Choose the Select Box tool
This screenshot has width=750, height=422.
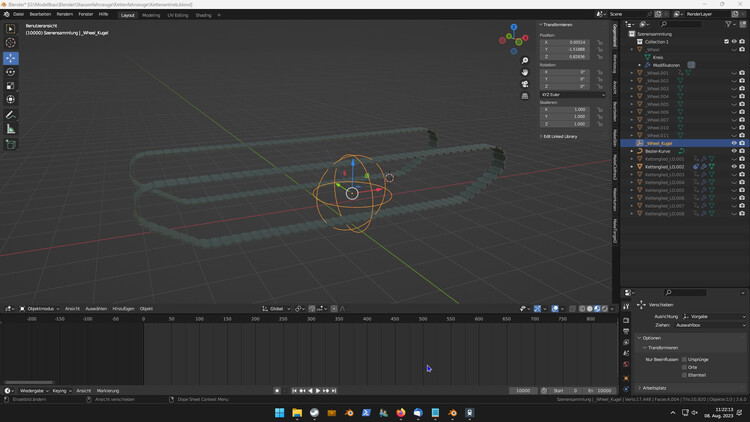11,29
